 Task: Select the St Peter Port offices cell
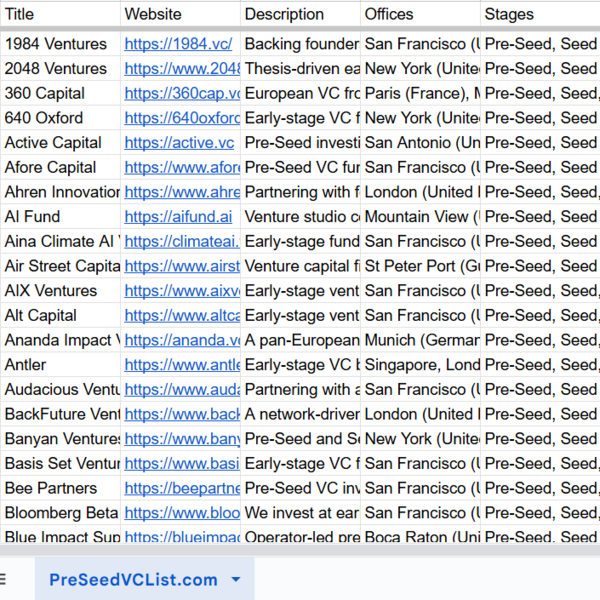tap(420, 266)
